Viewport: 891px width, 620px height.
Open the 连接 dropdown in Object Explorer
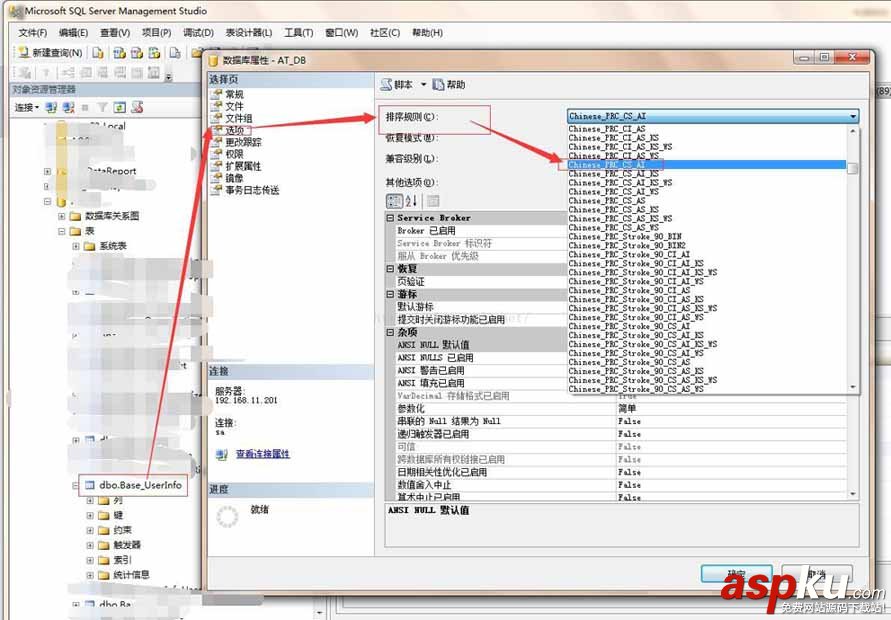[x=27, y=107]
